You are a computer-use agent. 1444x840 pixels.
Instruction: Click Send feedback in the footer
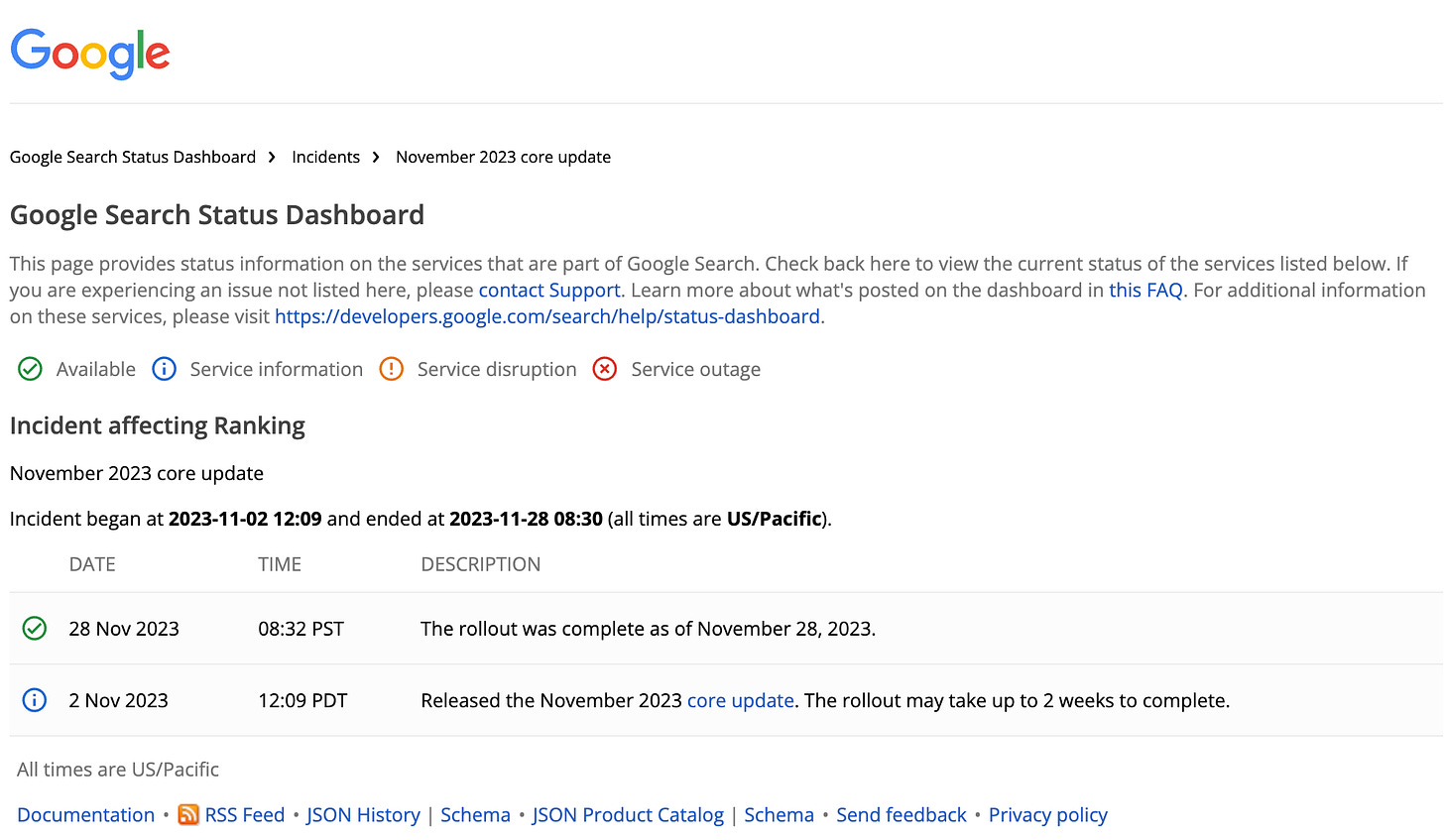pos(901,814)
